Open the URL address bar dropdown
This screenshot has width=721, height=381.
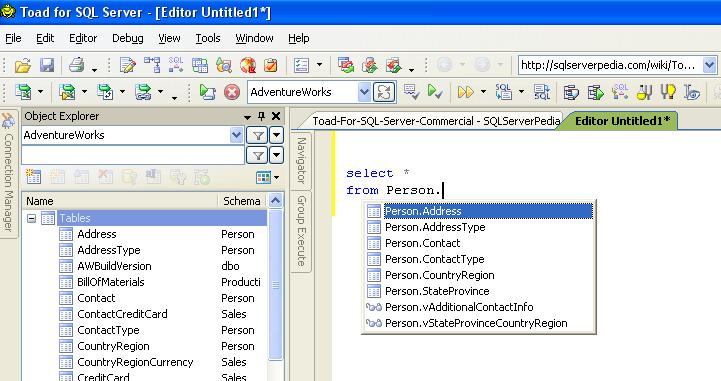710,65
